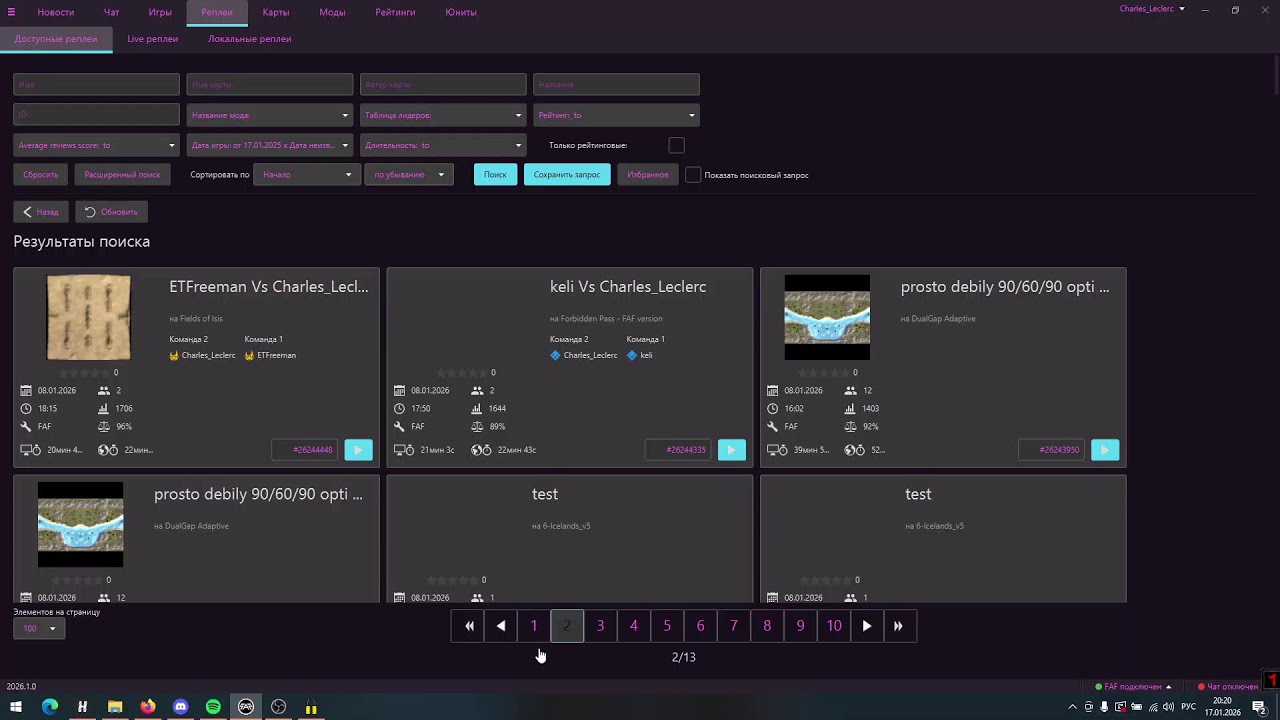Screen dimensions: 1280x720
Task: Open the notification center icon
Action: [1260, 708]
